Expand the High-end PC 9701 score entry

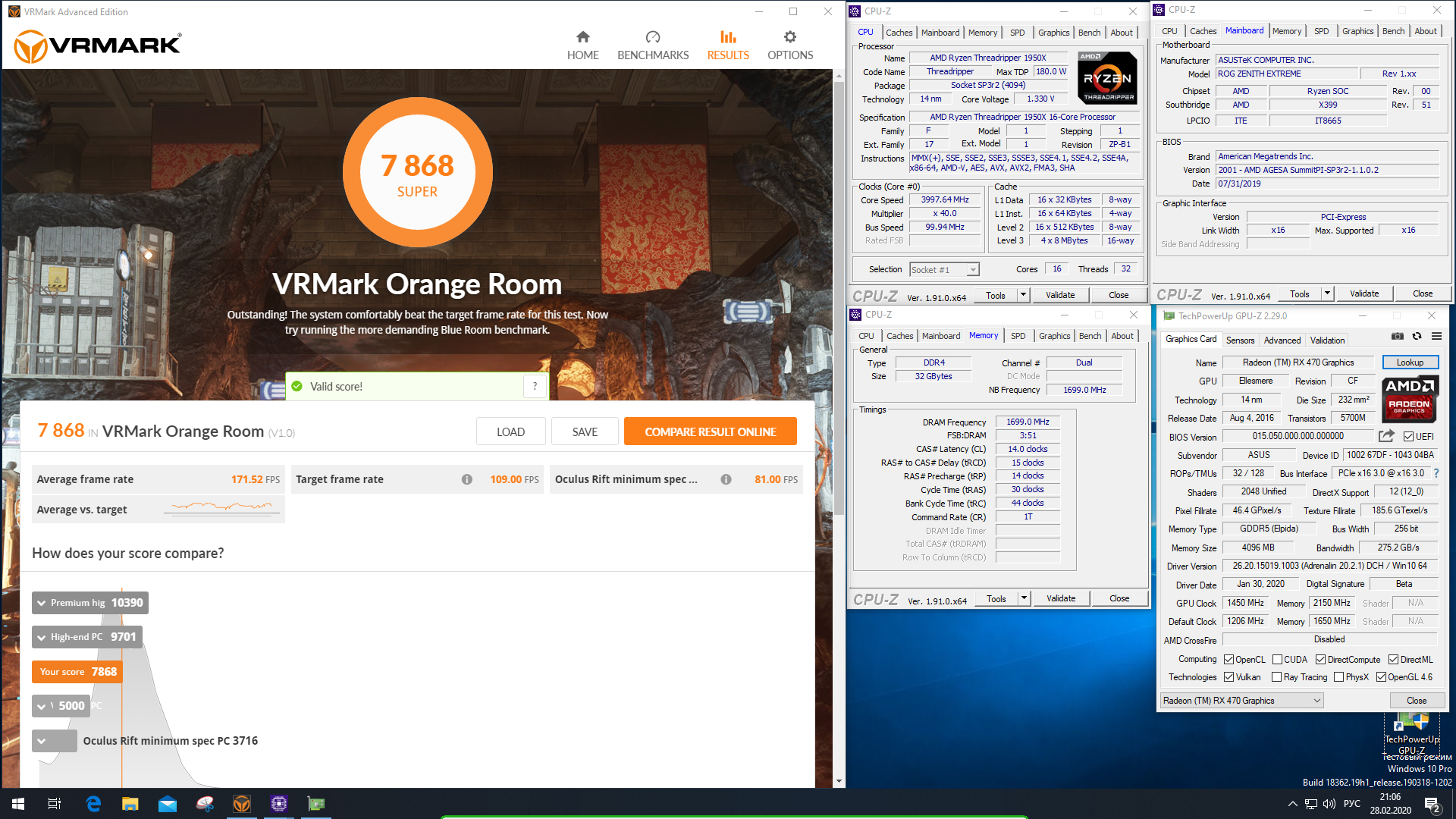point(87,637)
